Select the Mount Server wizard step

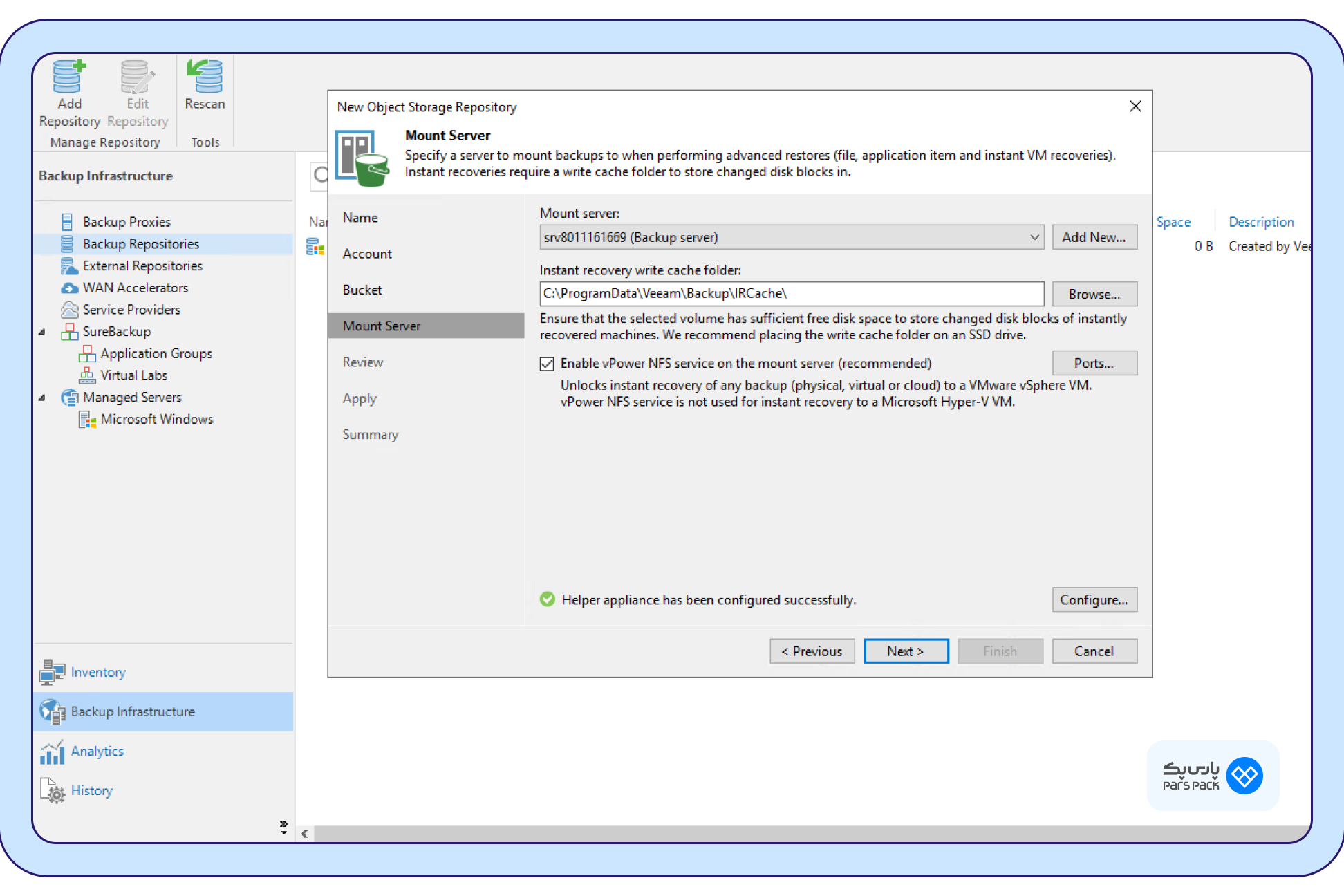coord(426,326)
